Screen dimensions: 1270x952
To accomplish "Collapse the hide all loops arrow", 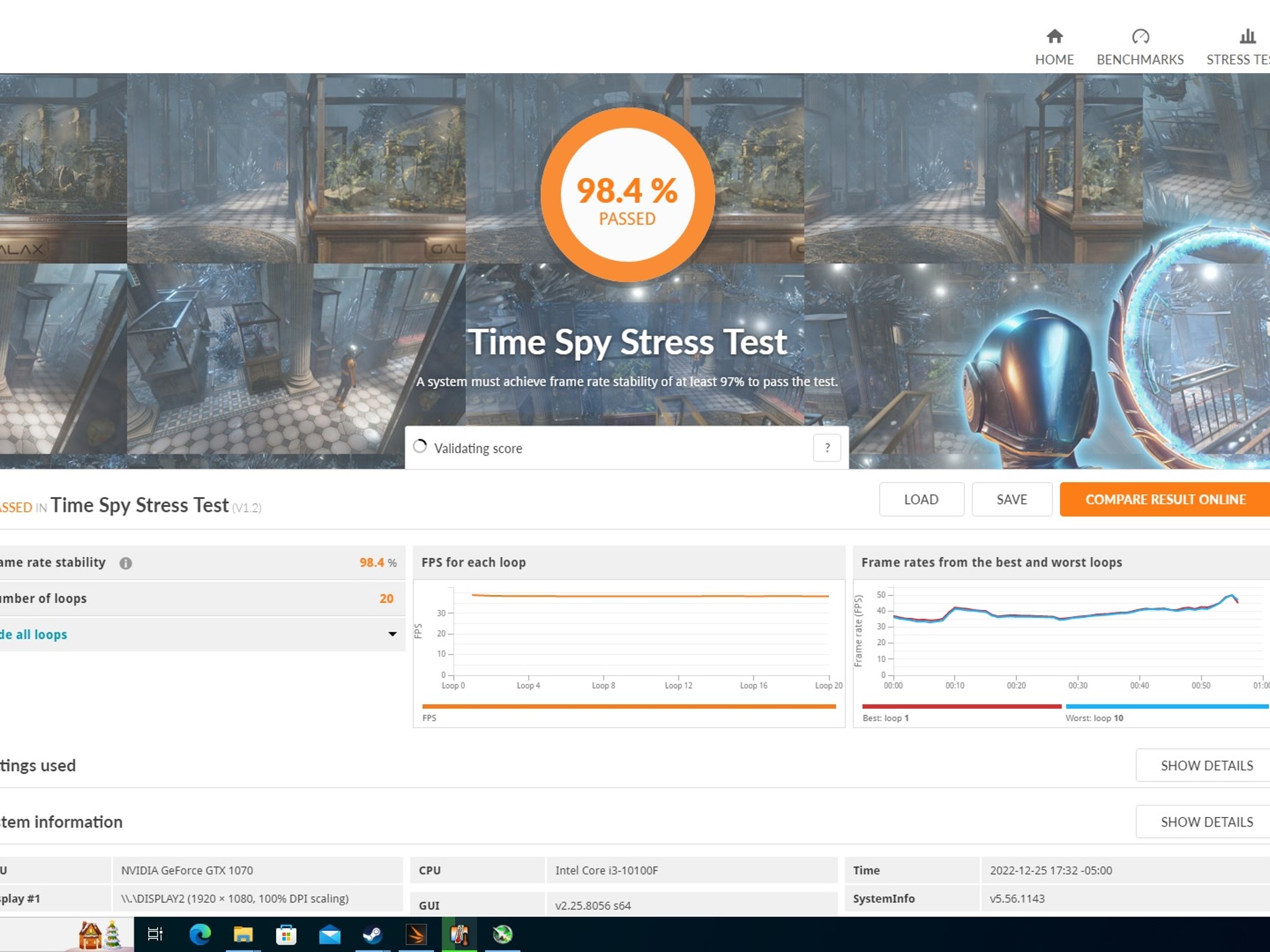I will click(x=392, y=634).
